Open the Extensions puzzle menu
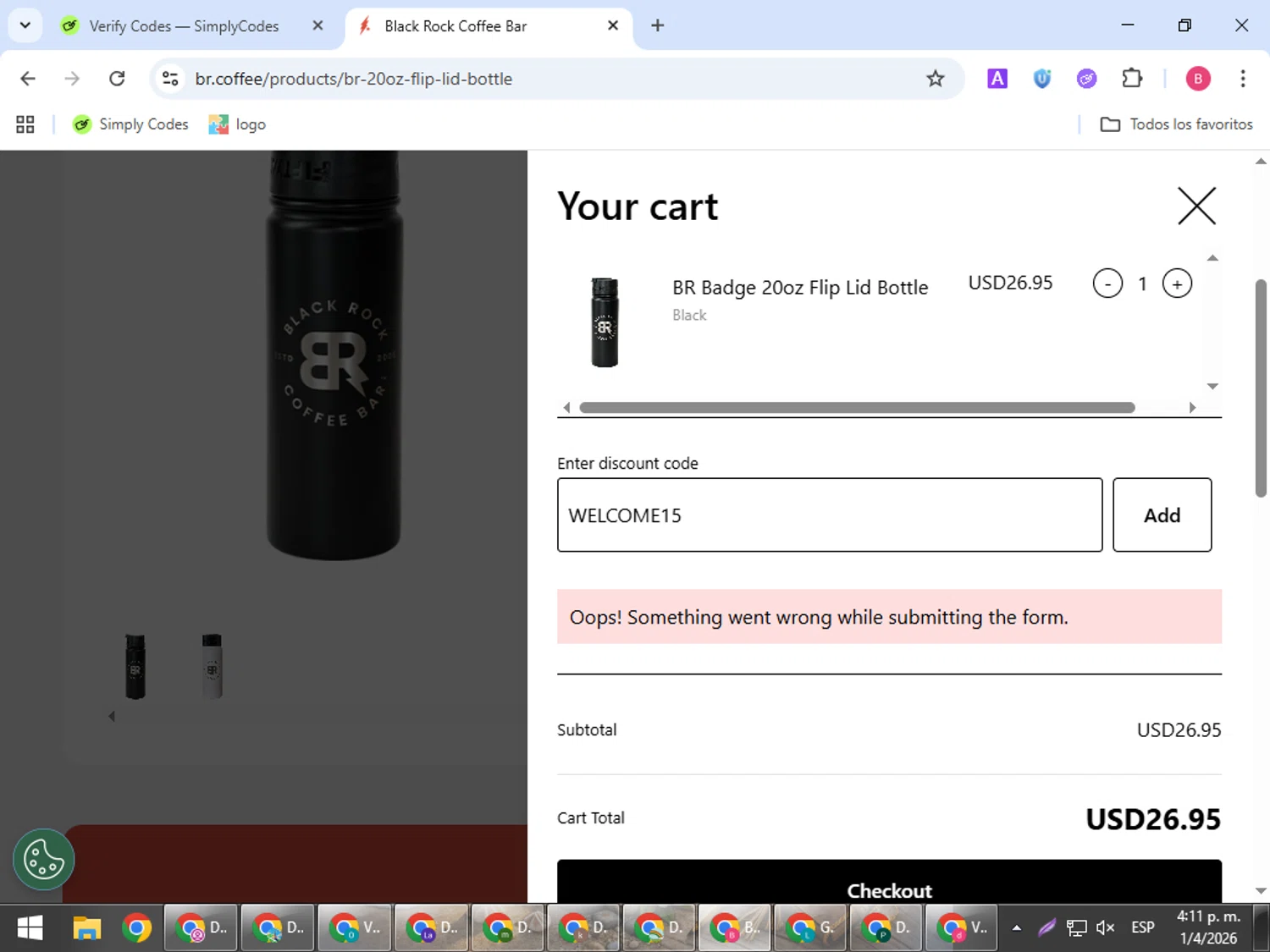 tap(1132, 79)
